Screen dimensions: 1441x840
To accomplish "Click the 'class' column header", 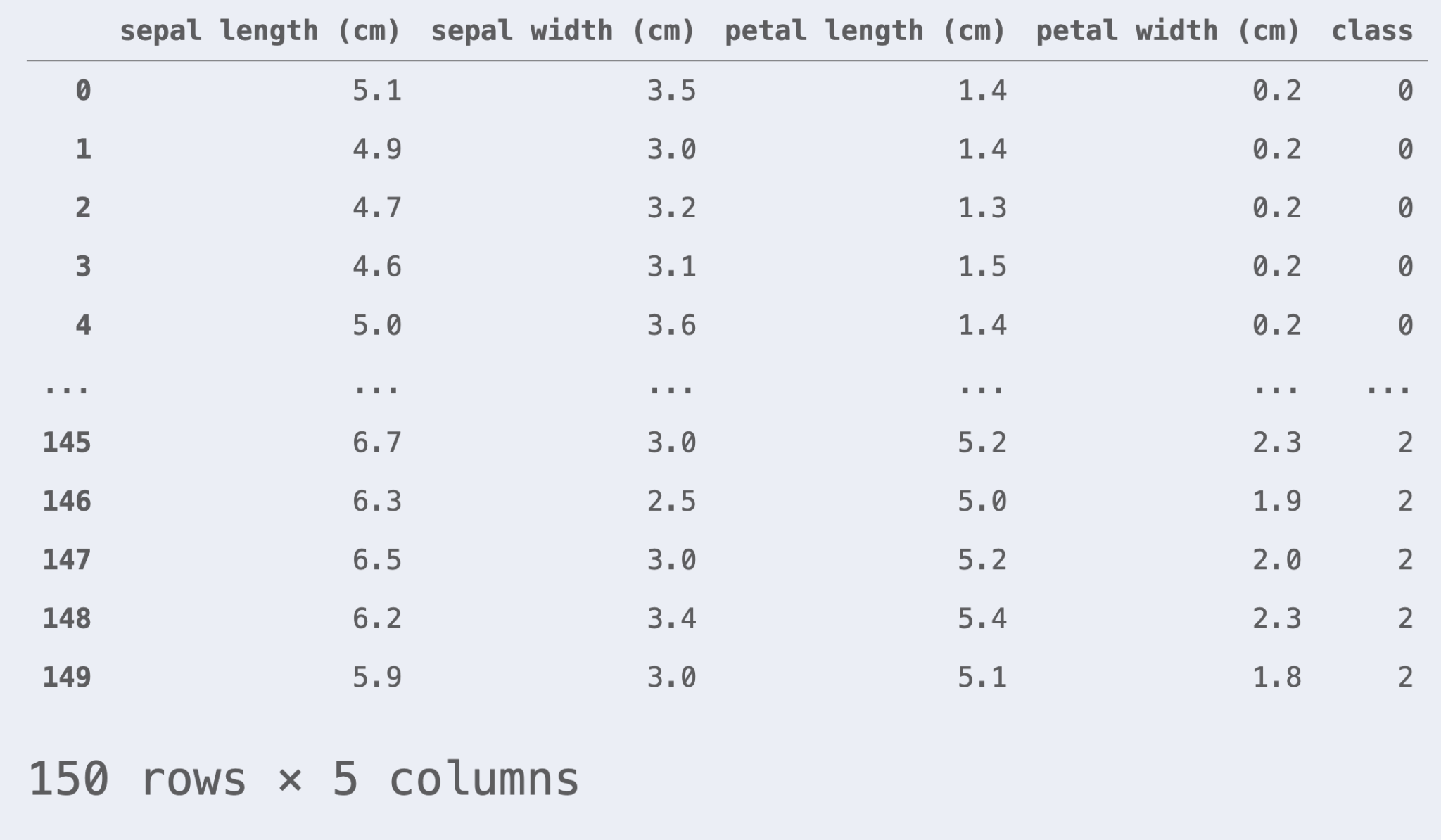I will point(1371,31).
